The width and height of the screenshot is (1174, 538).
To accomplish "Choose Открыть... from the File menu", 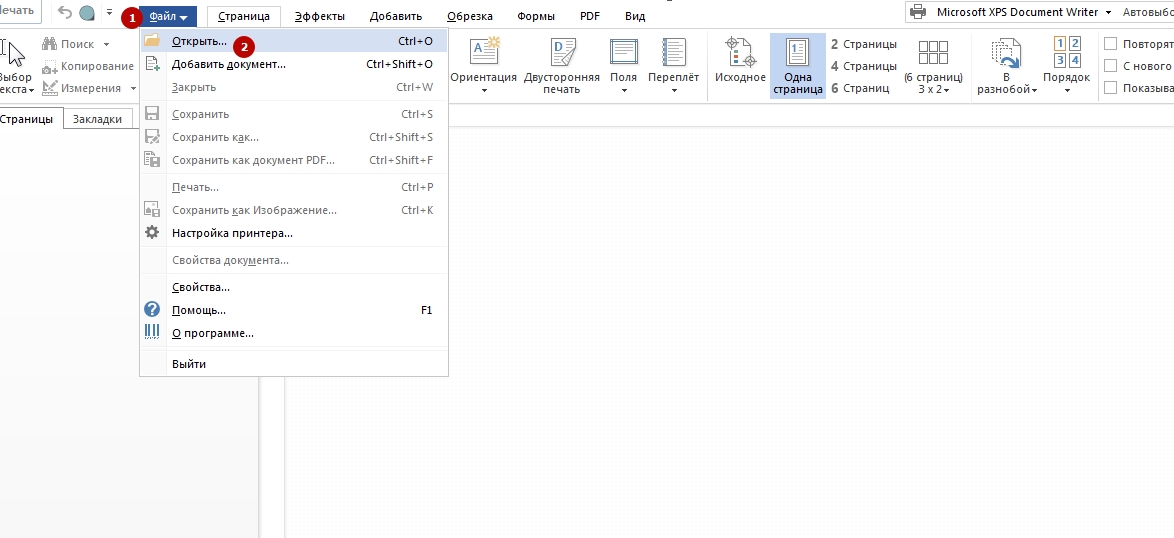I will click(199, 41).
